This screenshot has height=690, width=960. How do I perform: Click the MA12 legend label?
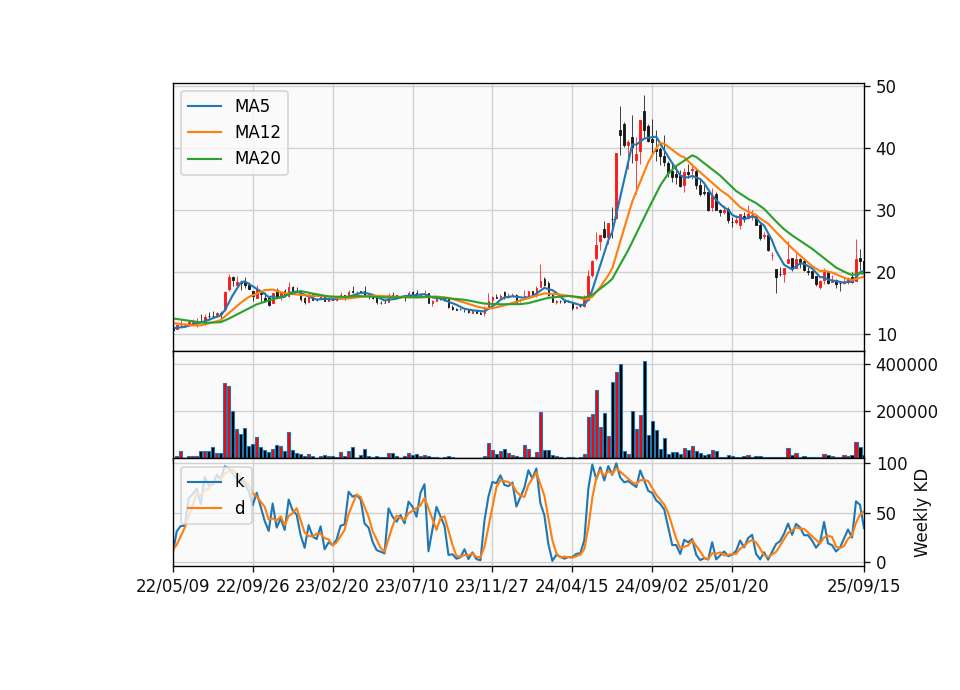(257, 132)
